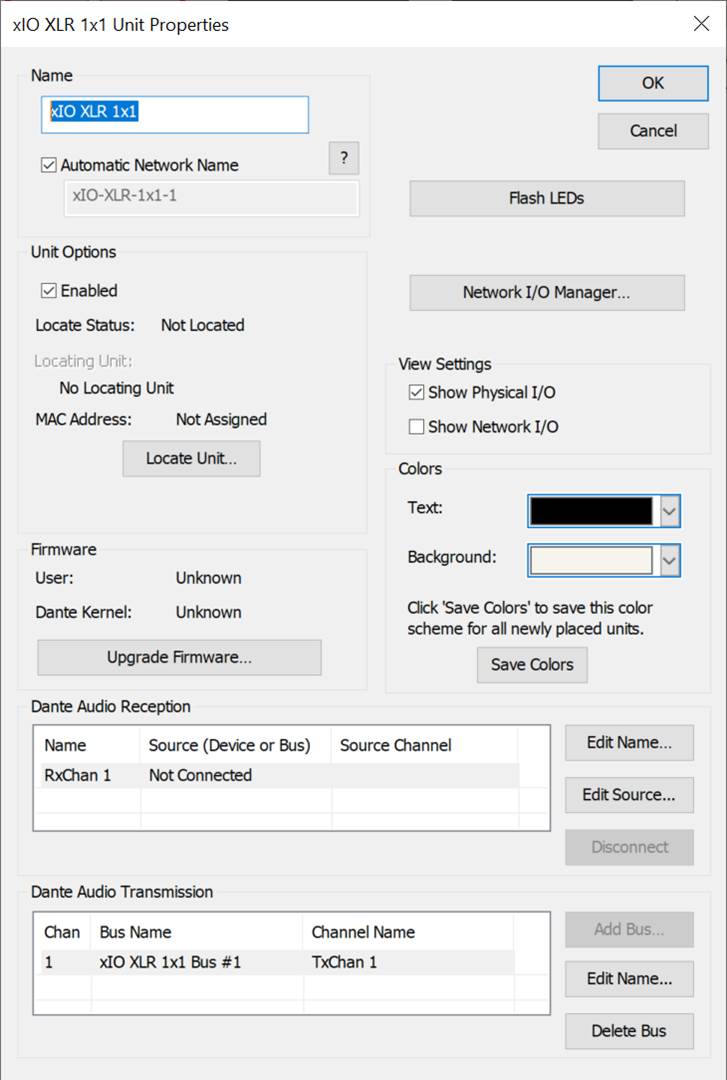
Task: Click Save Colors button
Action: [532, 665]
